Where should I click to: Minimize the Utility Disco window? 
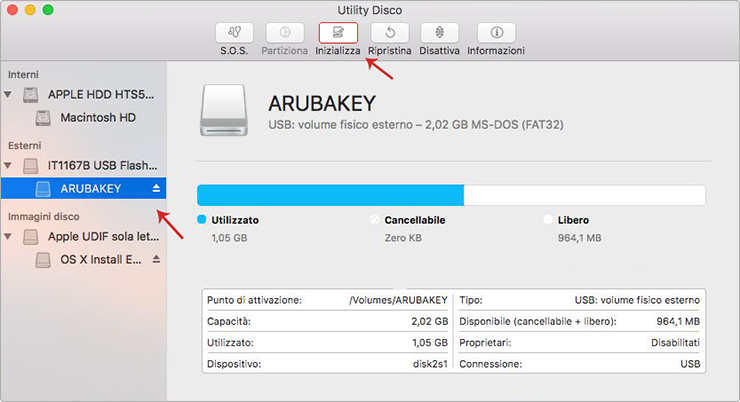click(x=30, y=10)
